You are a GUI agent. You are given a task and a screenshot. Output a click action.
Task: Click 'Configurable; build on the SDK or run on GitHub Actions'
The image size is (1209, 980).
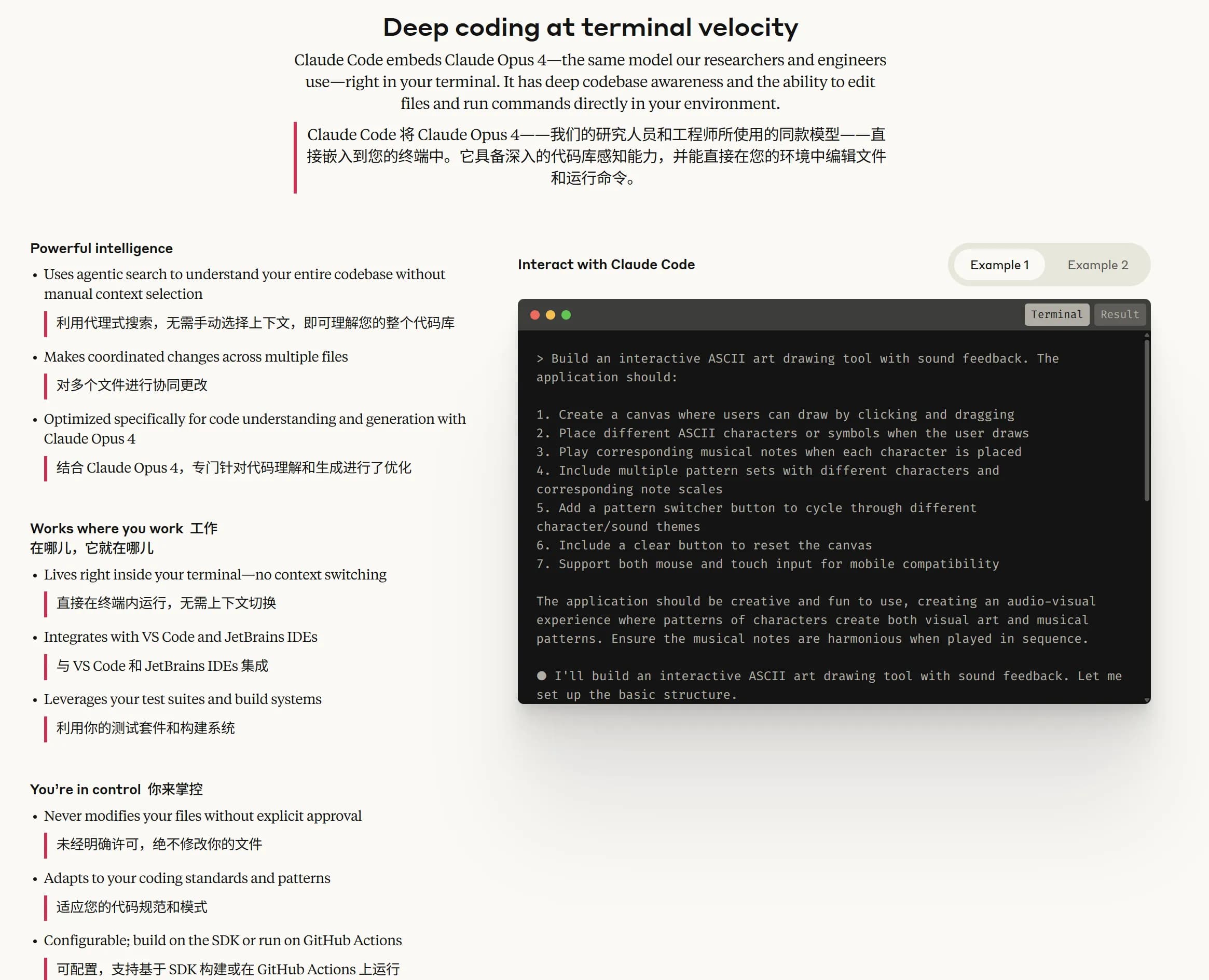(223, 940)
